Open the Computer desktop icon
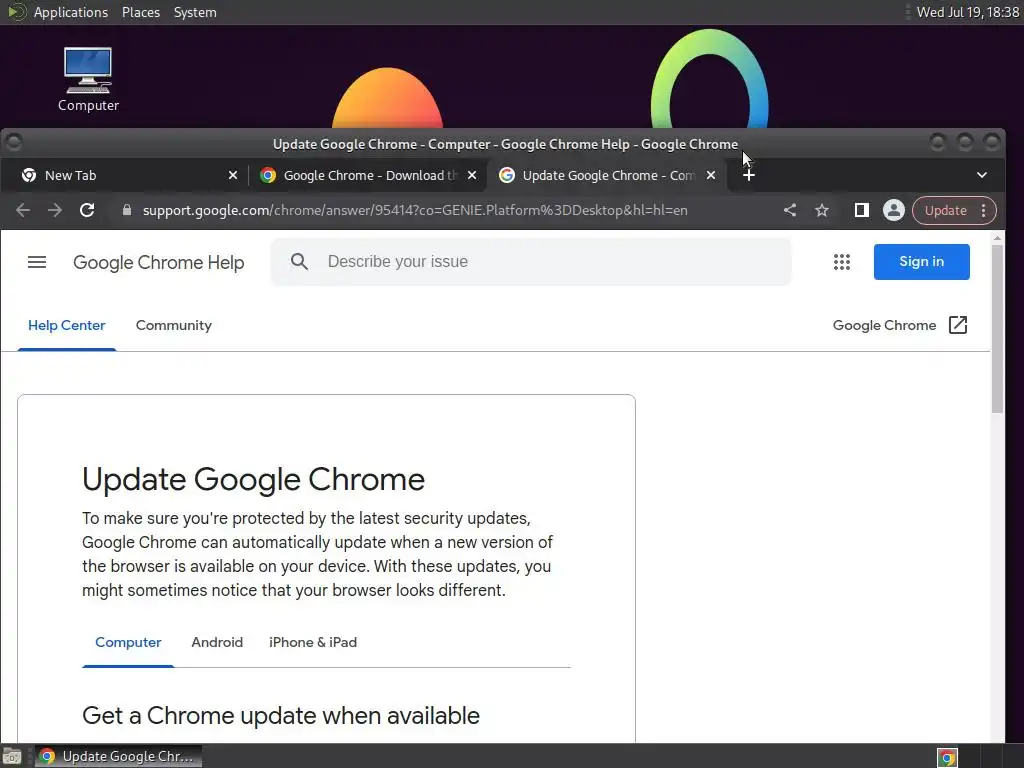This screenshot has height=768, width=1024. [88, 80]
